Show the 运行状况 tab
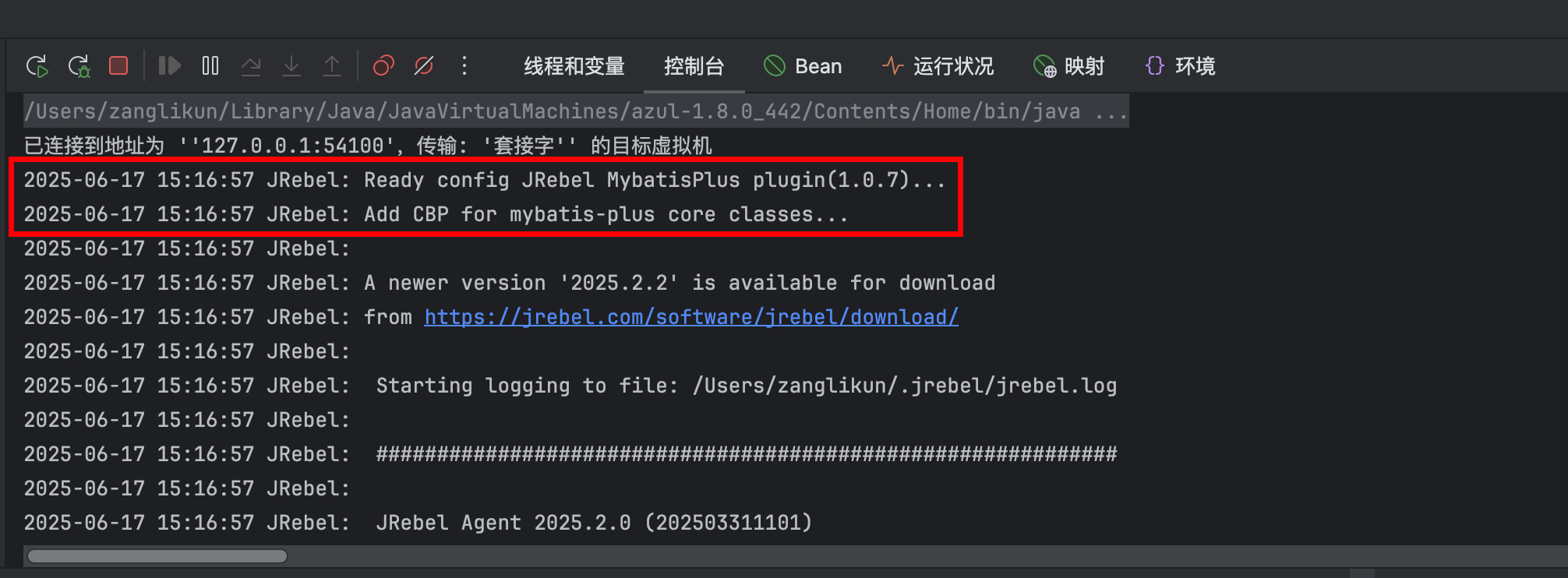 coord(938,66)
